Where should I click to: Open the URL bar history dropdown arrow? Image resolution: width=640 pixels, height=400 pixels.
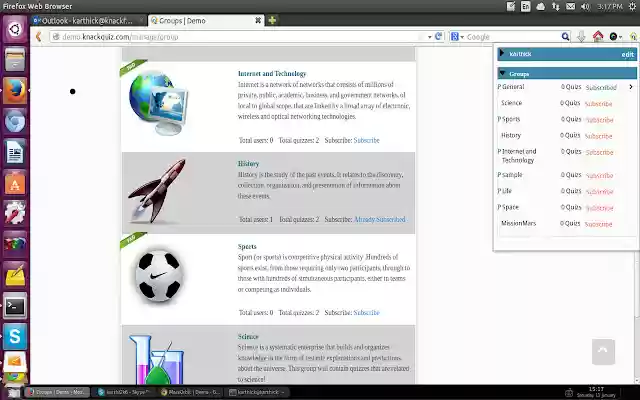pos(429,37)
